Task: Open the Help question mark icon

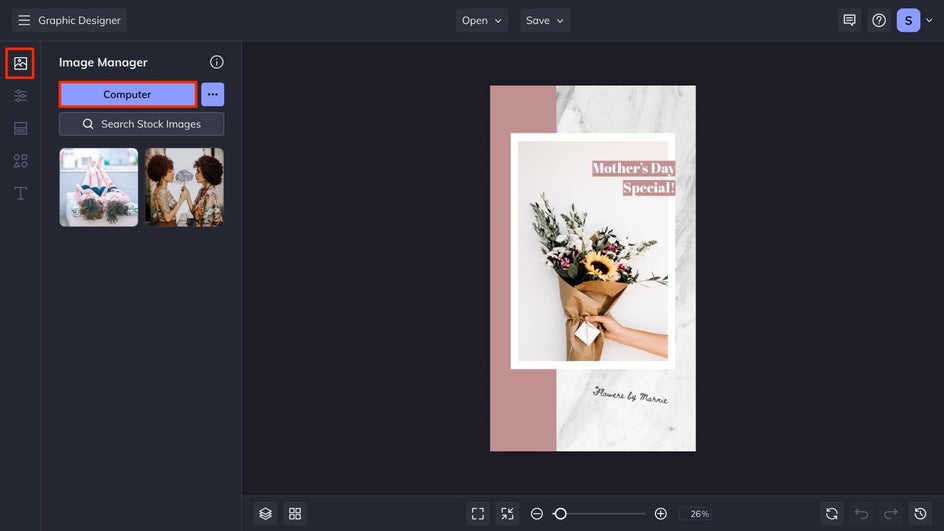Action: 879,20
